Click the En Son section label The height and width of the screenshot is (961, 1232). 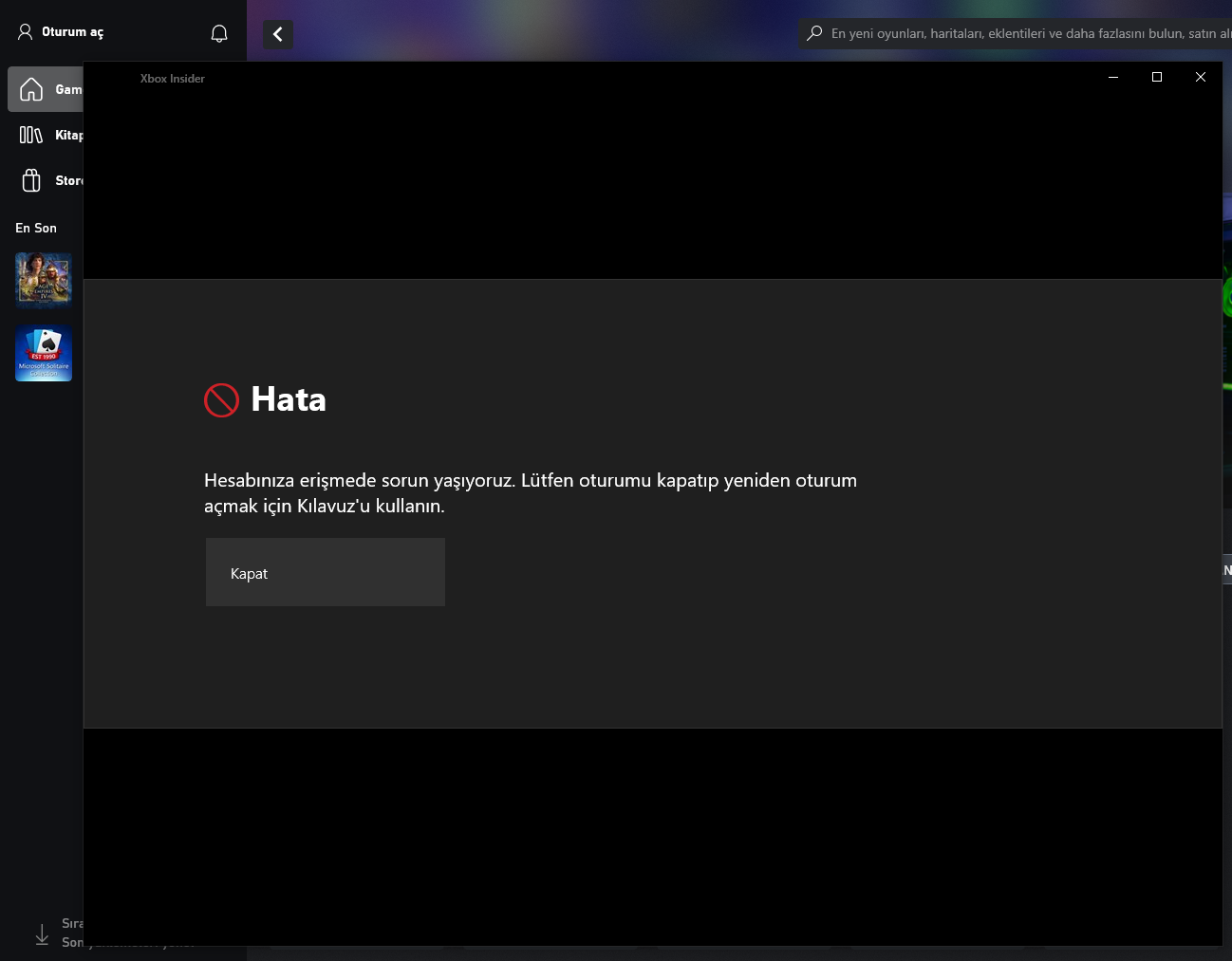[x=36, y=228]
